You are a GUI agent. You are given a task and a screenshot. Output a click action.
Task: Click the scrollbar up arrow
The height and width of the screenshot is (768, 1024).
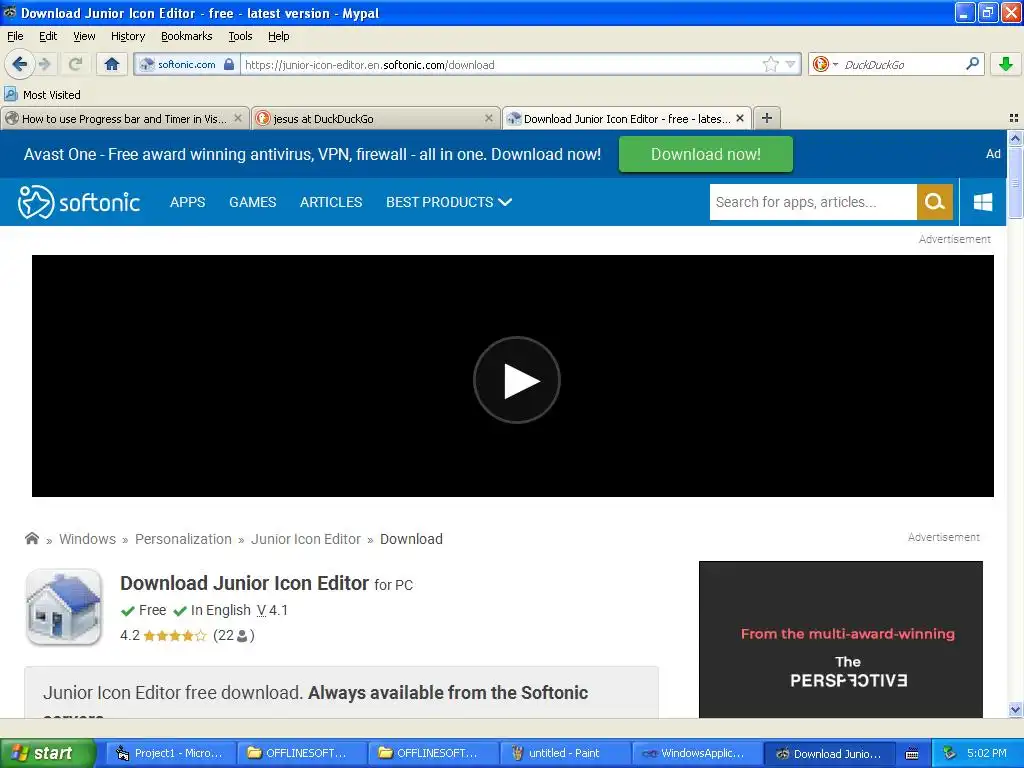(1015, 138)
